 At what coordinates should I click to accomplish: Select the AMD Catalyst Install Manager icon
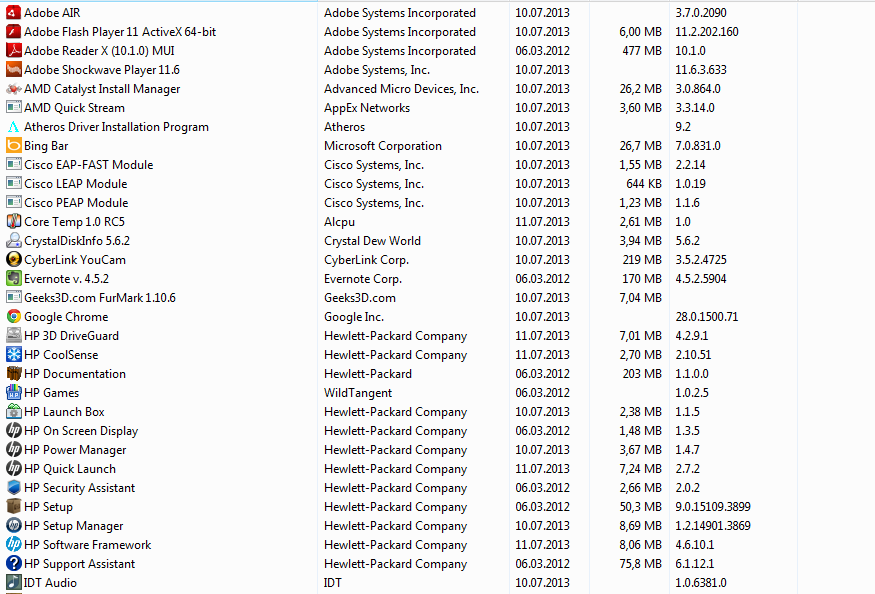point(13,88)
